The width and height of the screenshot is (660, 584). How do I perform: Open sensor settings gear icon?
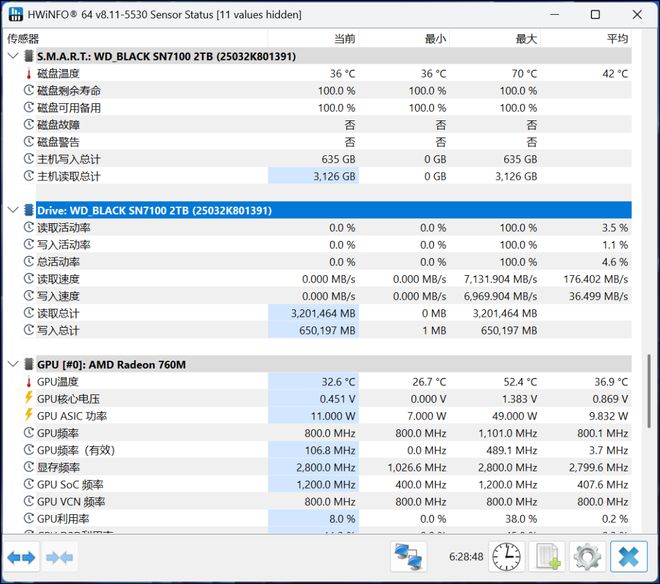(587, 556)
